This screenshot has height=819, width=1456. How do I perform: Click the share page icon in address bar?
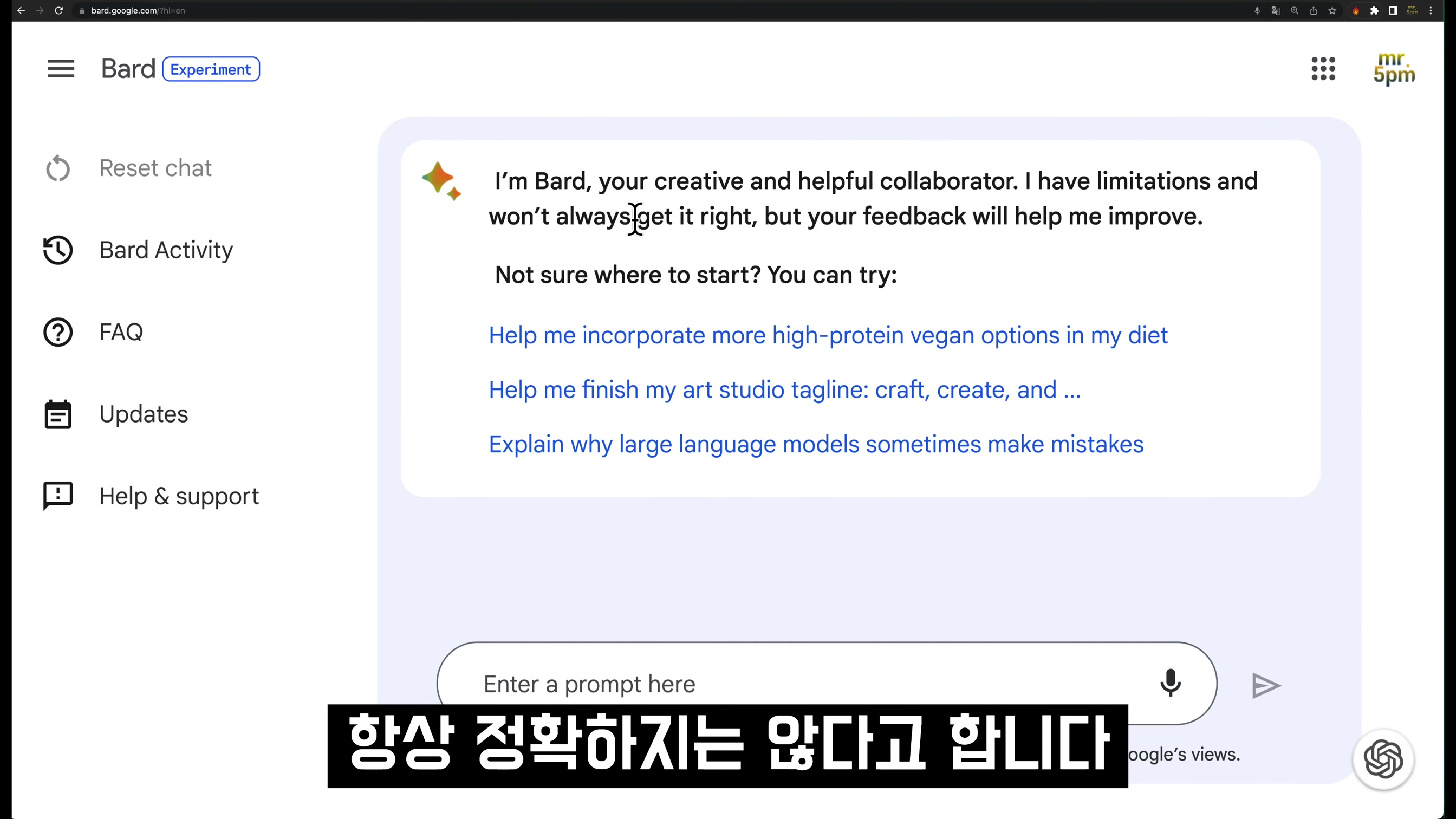pos(1314,10)
